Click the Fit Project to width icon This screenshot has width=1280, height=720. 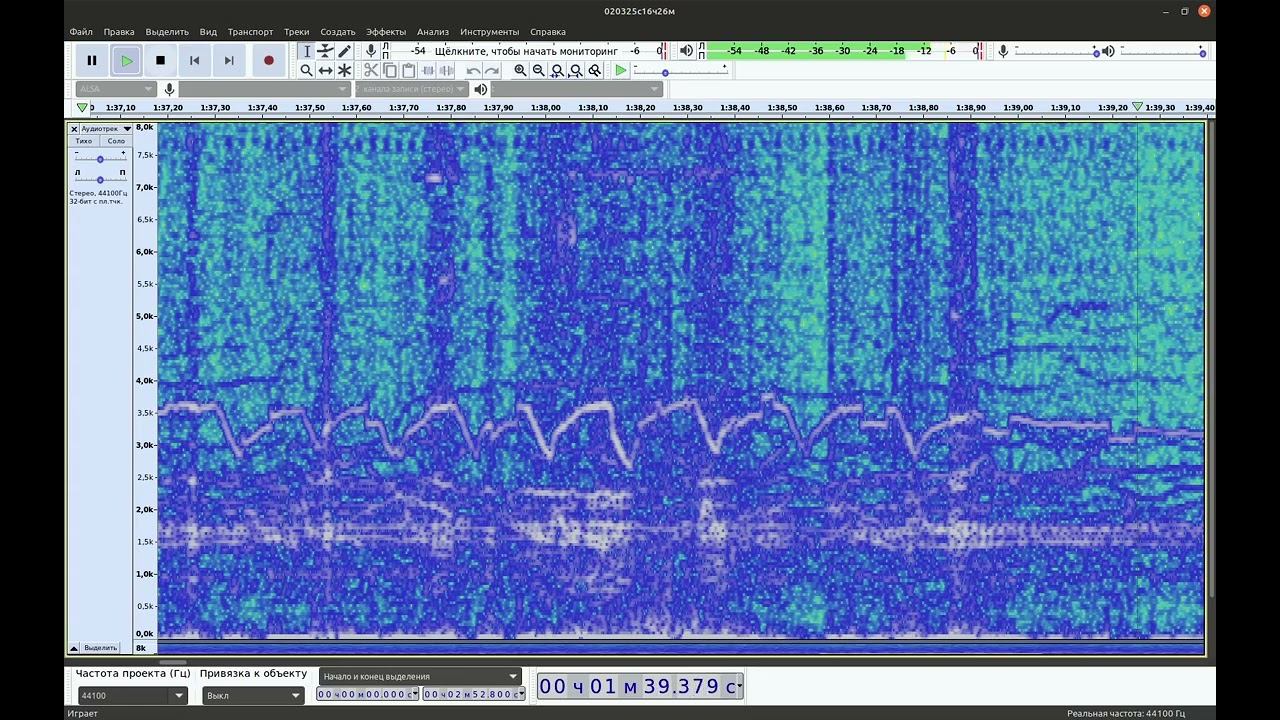pyautogui.click(x=577, y=70)
